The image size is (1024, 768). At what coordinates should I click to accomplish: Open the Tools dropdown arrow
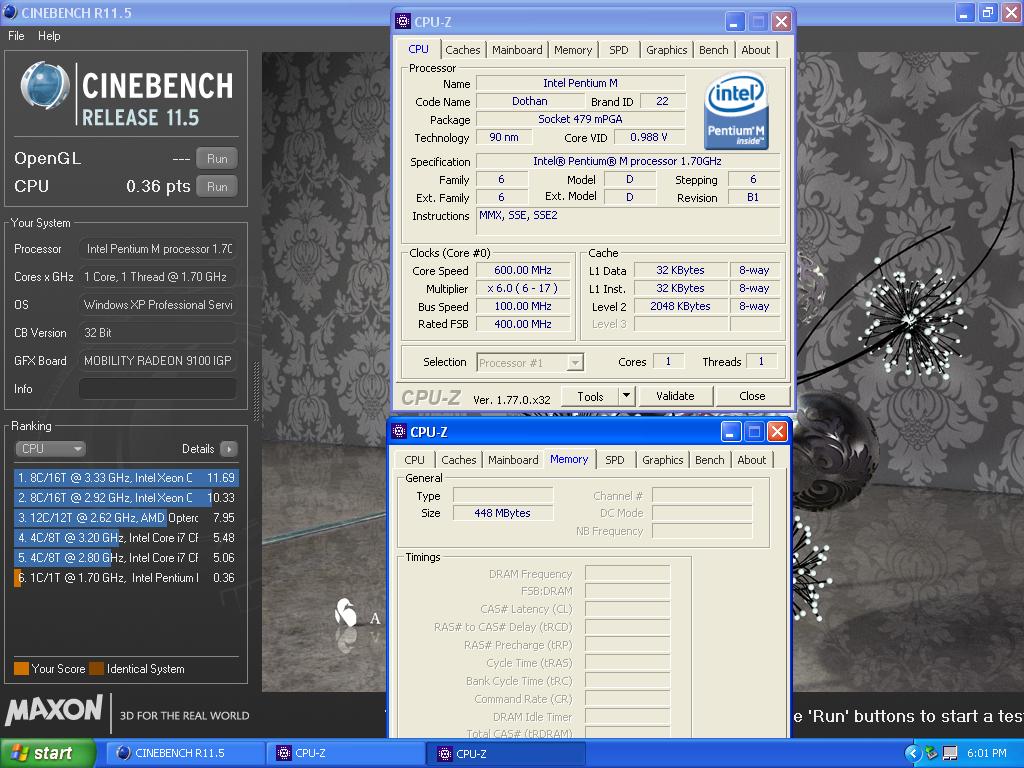click(x=626, y=396)
